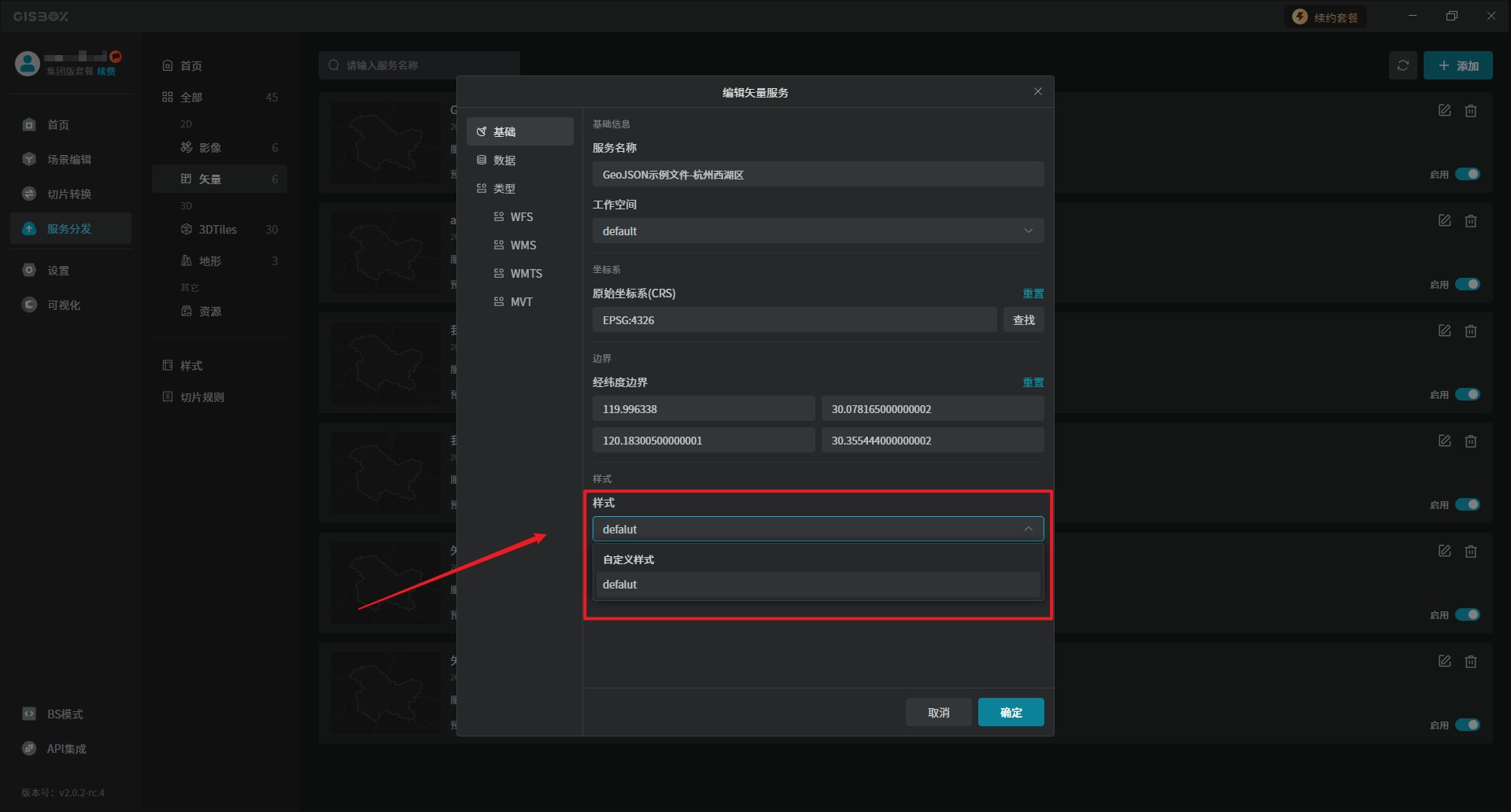Image resolution: width=1511 pixels, height=812 pixels.
Task: Click the refresh icon next to the Add button
Action: pyautogui.click(x=1402, y=65)
